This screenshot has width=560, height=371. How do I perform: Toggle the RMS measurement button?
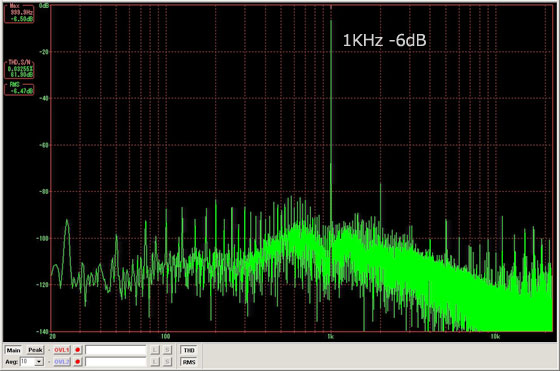189,362
